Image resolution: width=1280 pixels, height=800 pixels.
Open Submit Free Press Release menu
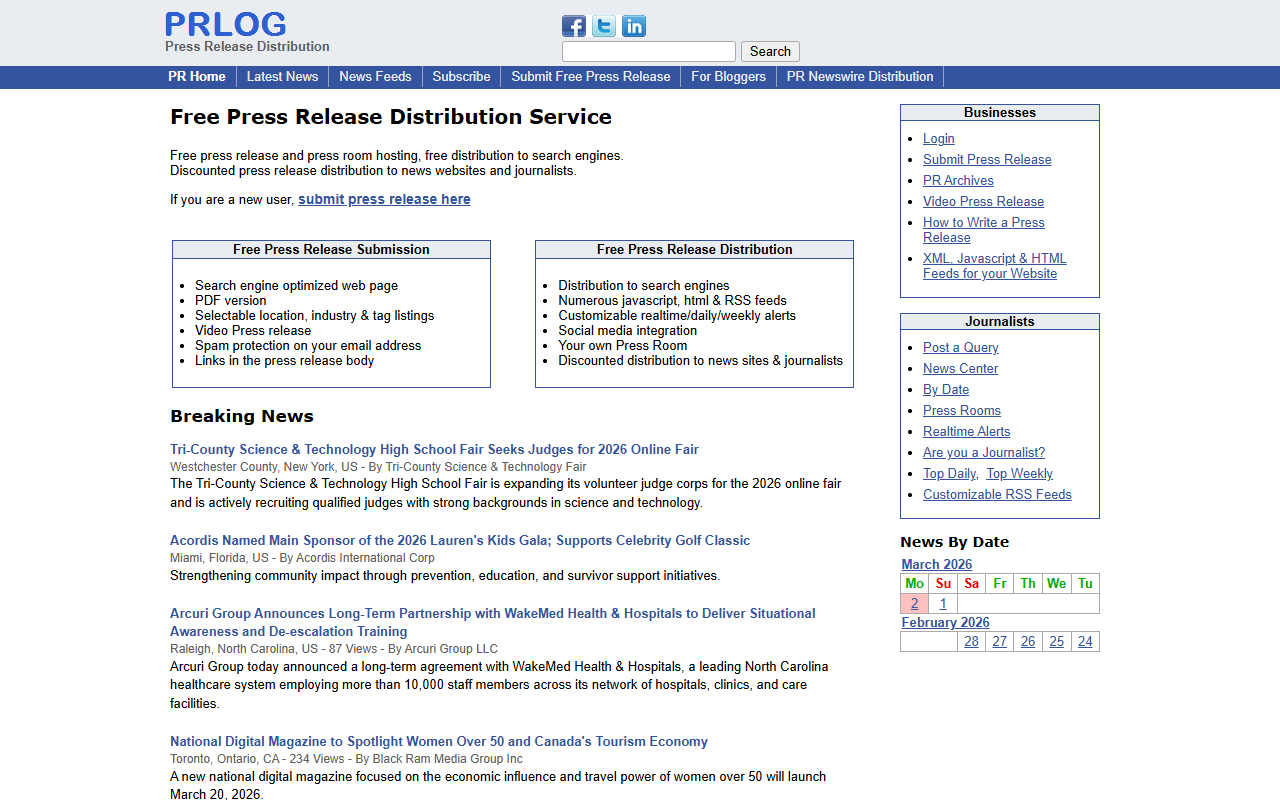coord(591,76)
